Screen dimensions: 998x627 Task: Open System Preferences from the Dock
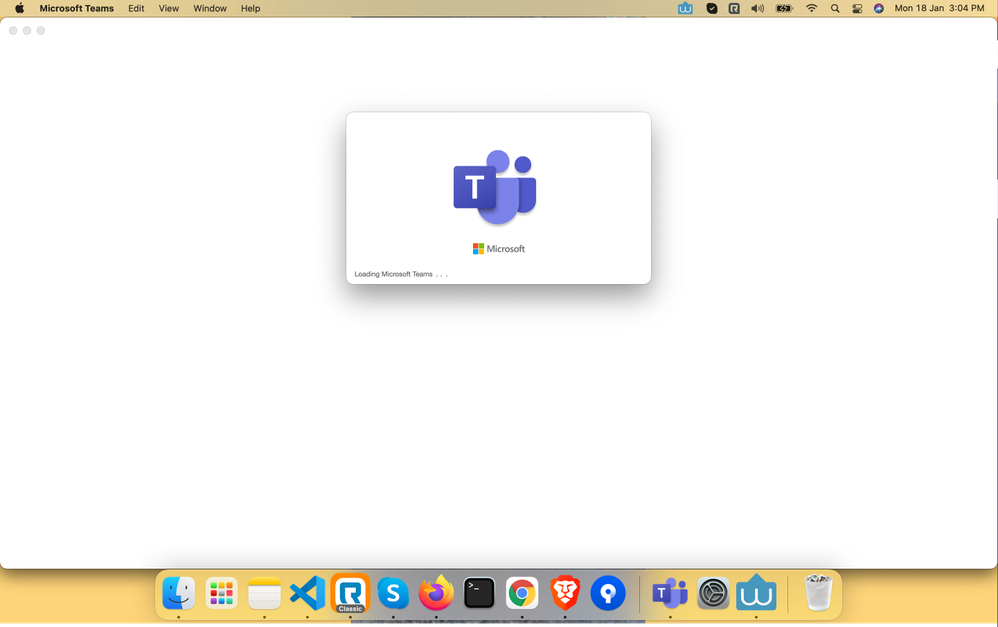713,593
